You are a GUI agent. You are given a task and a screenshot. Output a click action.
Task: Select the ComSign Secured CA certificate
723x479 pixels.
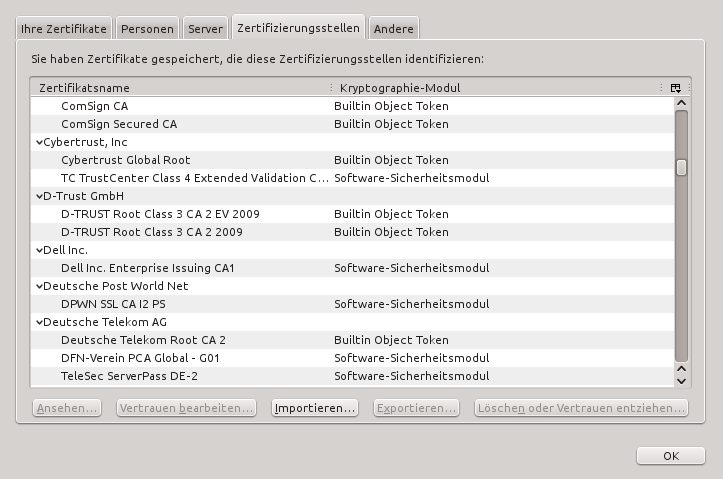119,124
